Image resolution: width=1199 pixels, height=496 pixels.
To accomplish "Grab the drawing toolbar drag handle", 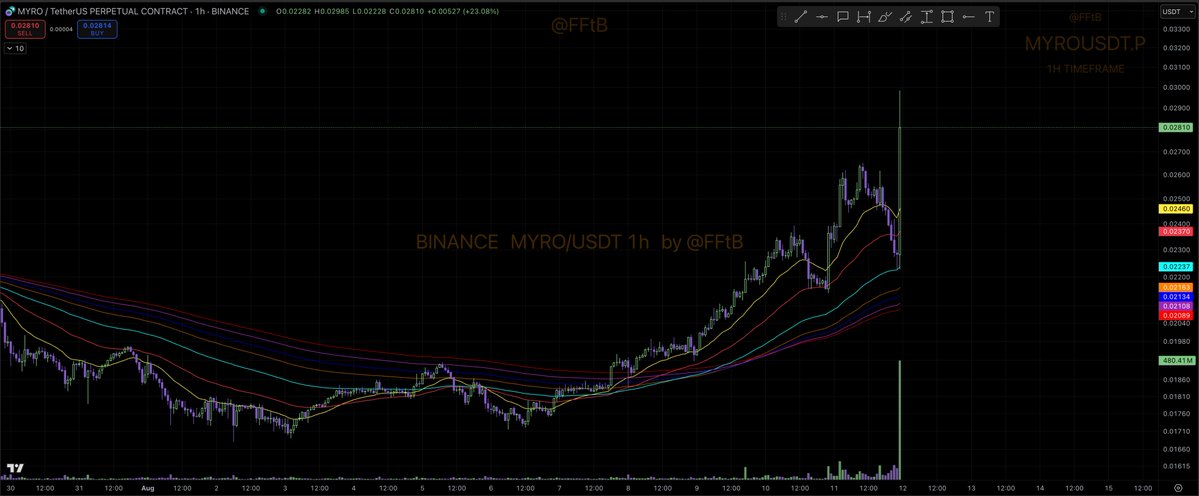I will point(783,17).
